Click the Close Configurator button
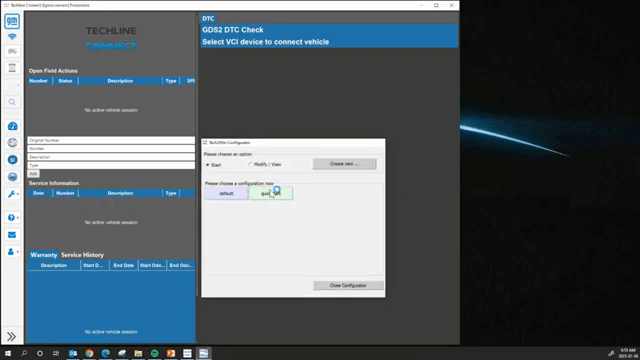The height and width of the screenshot is (360, 640). click(x=348, y=285)
